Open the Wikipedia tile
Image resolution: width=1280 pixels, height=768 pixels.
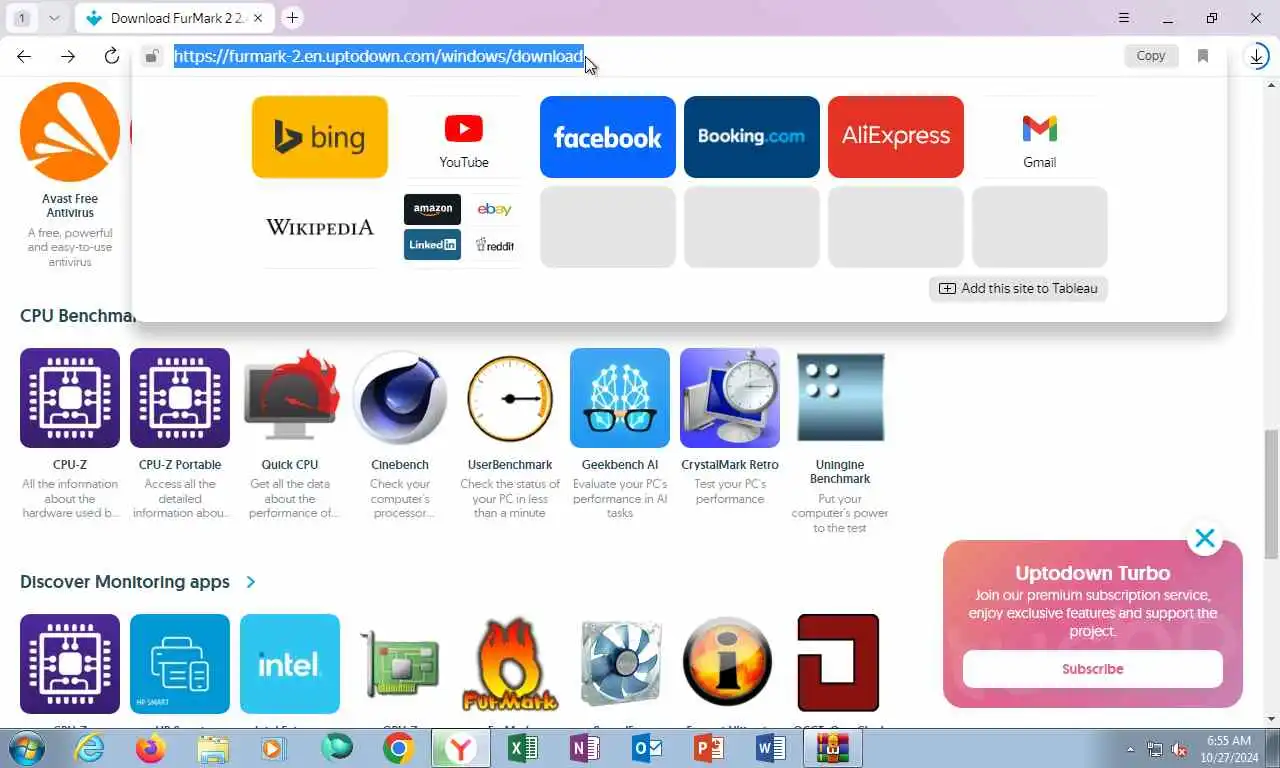320,227
